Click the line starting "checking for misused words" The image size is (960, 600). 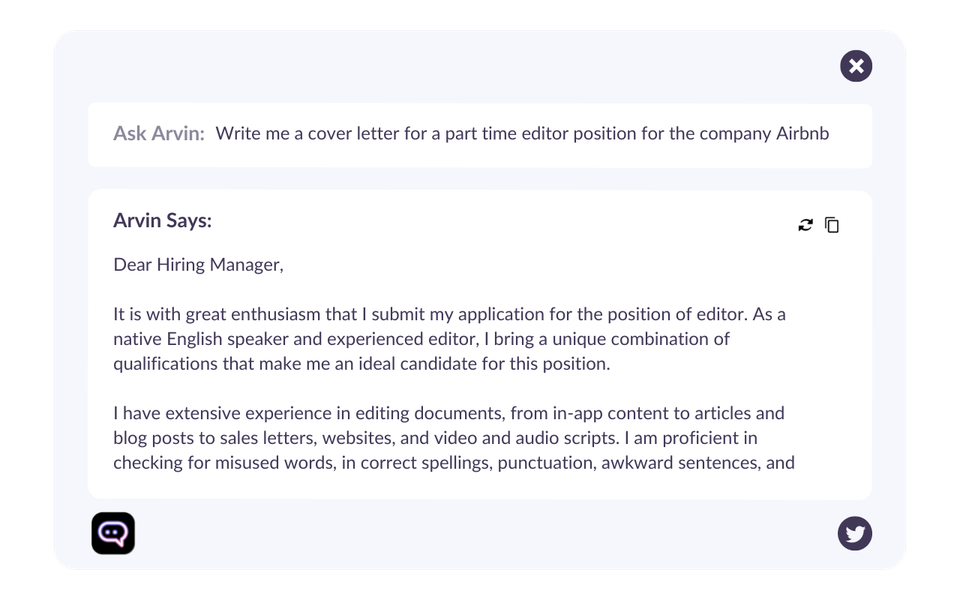(453, 463)
